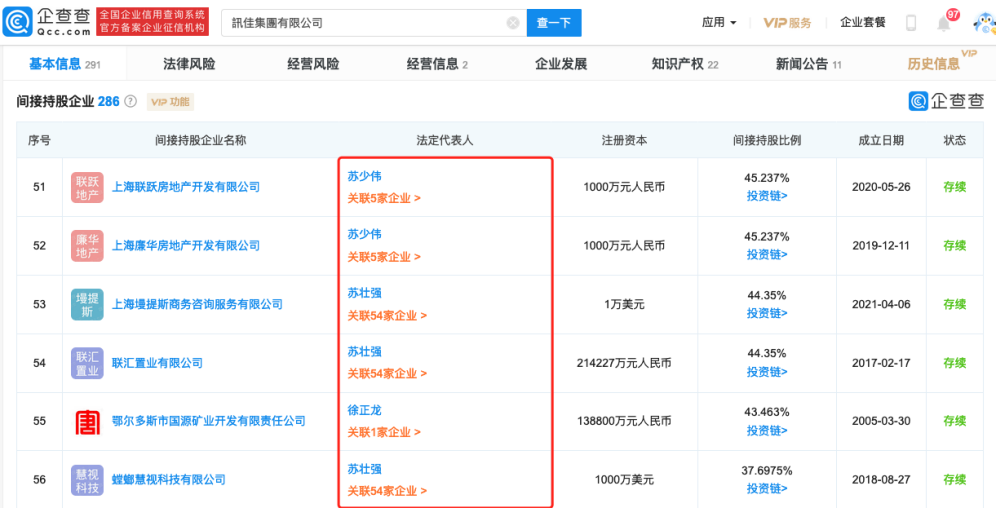Click the 廉华地产 company logo
Screen dimensions: 996x508
pyautogui.click(x=87, y=246)
